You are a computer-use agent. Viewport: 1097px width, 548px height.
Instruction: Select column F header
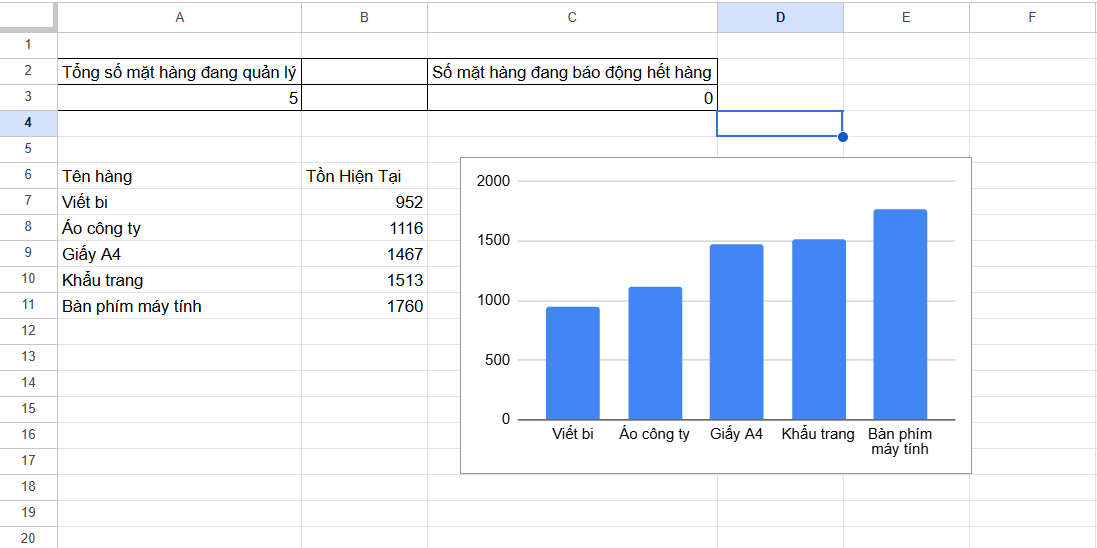[x=1033, y=17]
